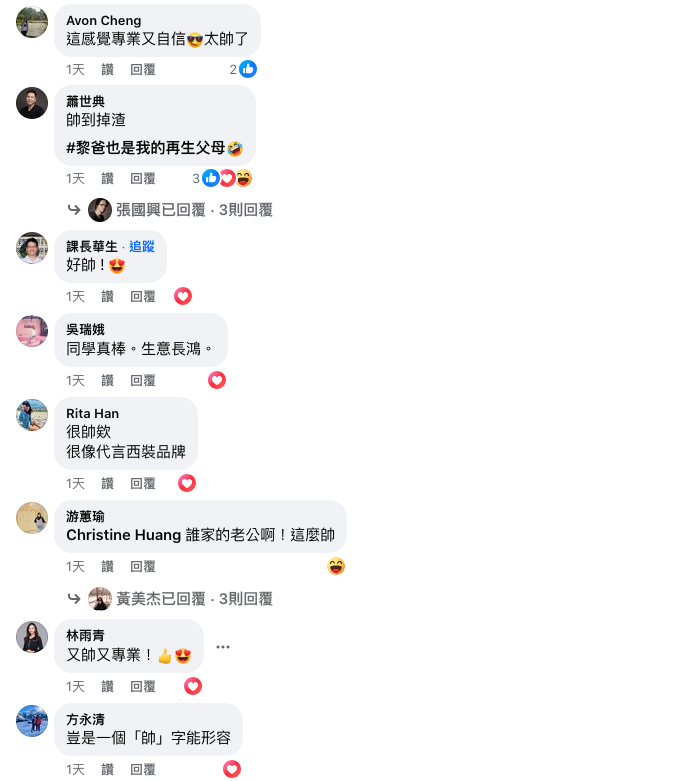Screen dimensions: 680x781
Task: Click the heart reaction on 林雨青's comment
Action: pos(193,686)
